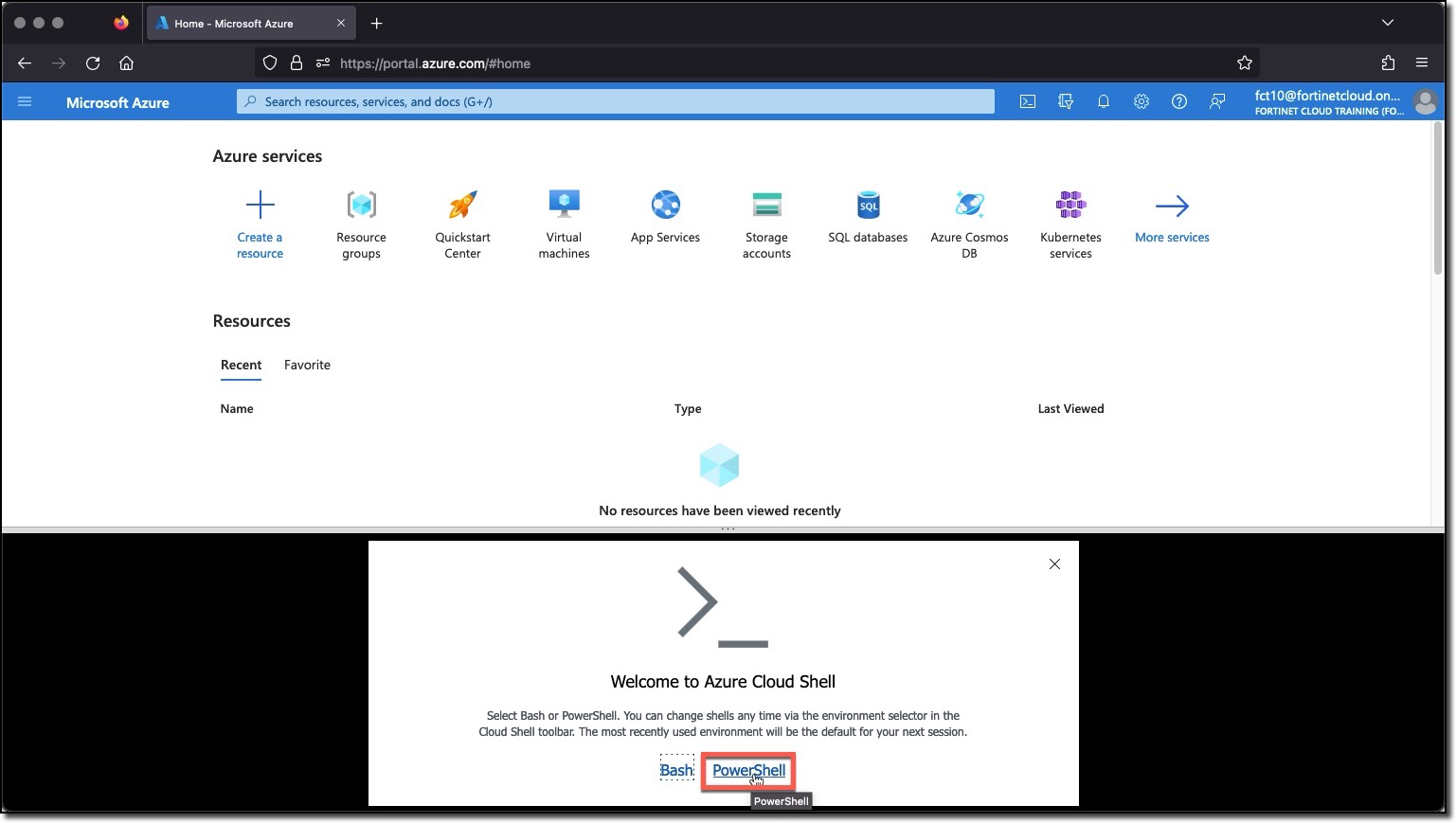The width and height of the screenshot is (1456, 823).
Task: Open Storage accounts service
Action: pos(766,224)
